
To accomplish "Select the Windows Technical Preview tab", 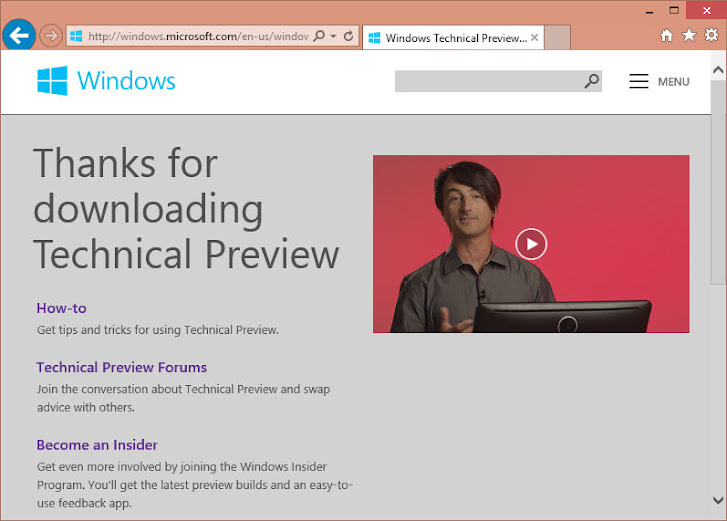I will [453, 38].
